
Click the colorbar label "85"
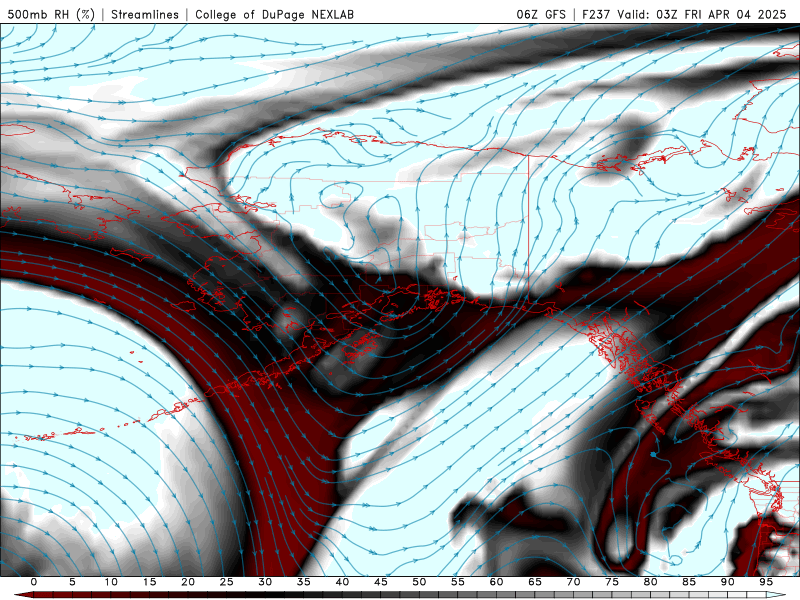689,582
